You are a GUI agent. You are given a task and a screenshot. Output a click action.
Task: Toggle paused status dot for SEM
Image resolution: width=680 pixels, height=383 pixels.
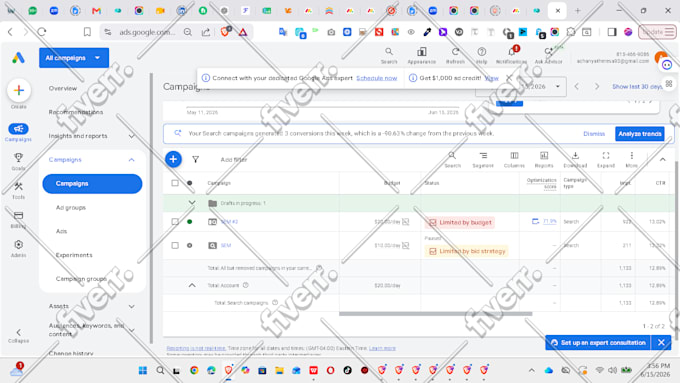pos(190,246)
